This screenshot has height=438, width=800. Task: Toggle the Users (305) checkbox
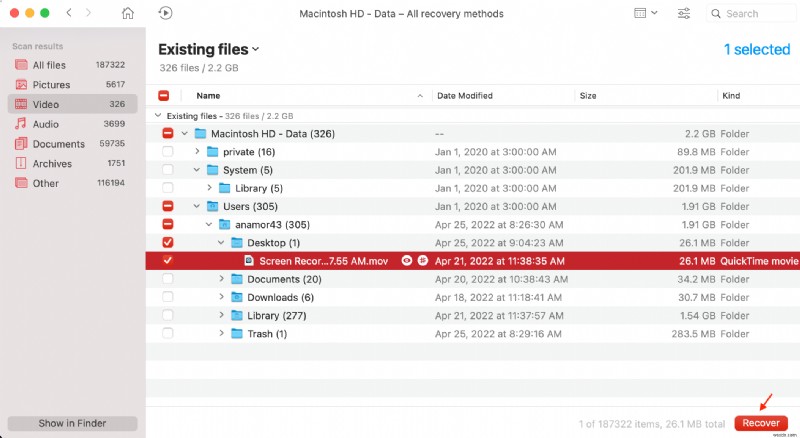tap(167, 206)
